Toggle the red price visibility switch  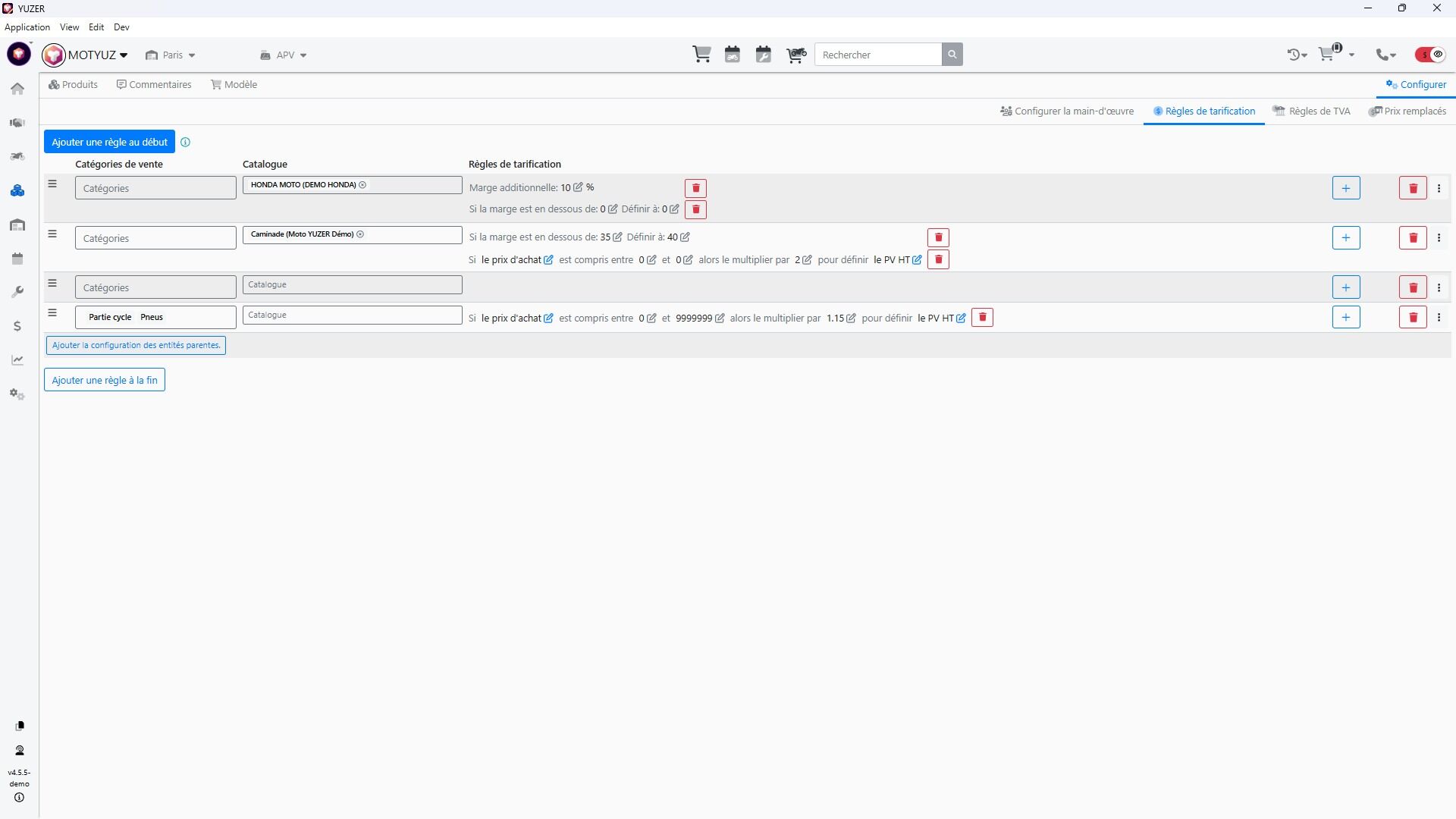[1429, 55]
